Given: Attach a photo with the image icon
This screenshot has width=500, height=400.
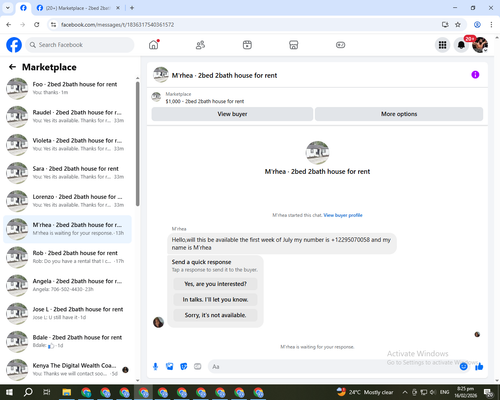Looking at the screenshot, I should (170, 367).
